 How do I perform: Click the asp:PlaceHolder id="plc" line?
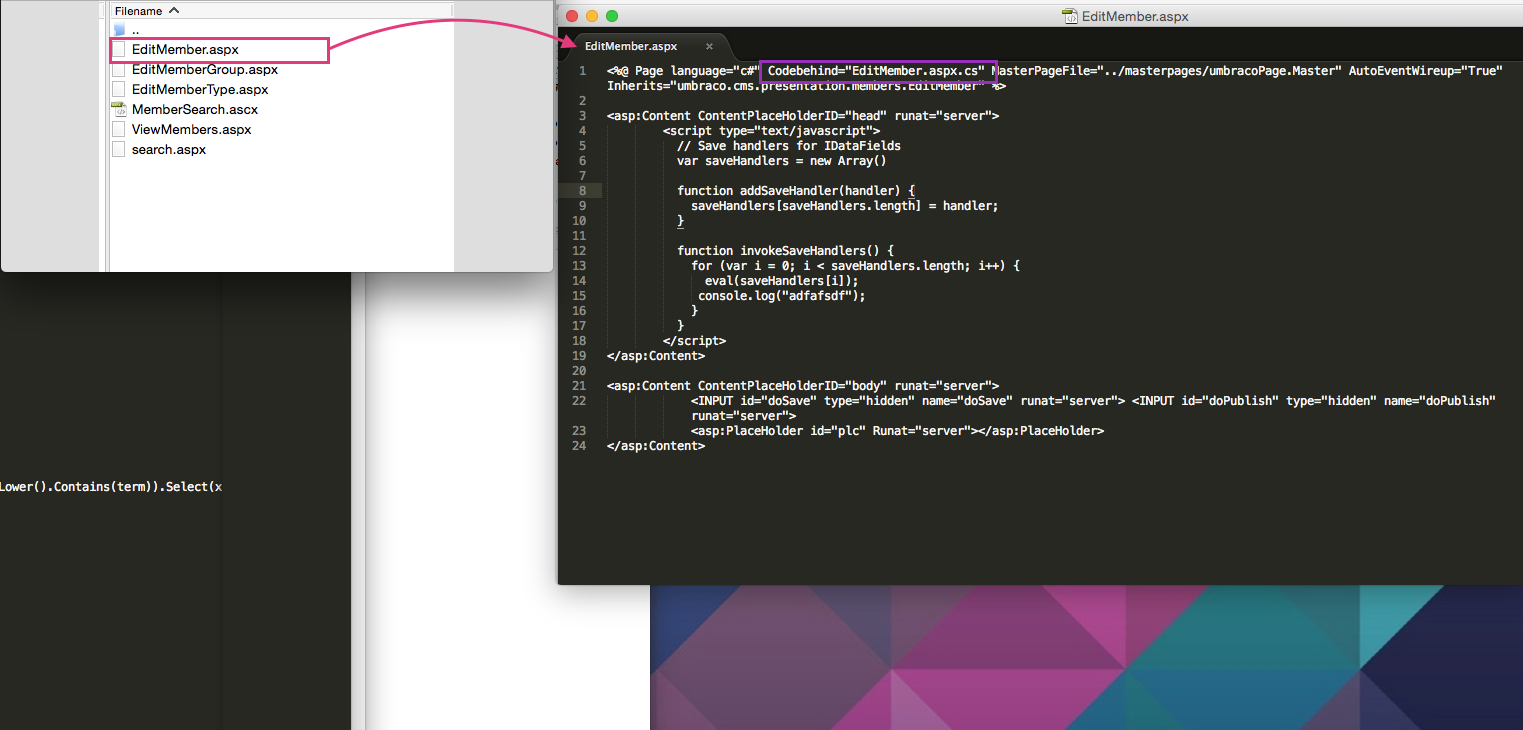point(897,431)
